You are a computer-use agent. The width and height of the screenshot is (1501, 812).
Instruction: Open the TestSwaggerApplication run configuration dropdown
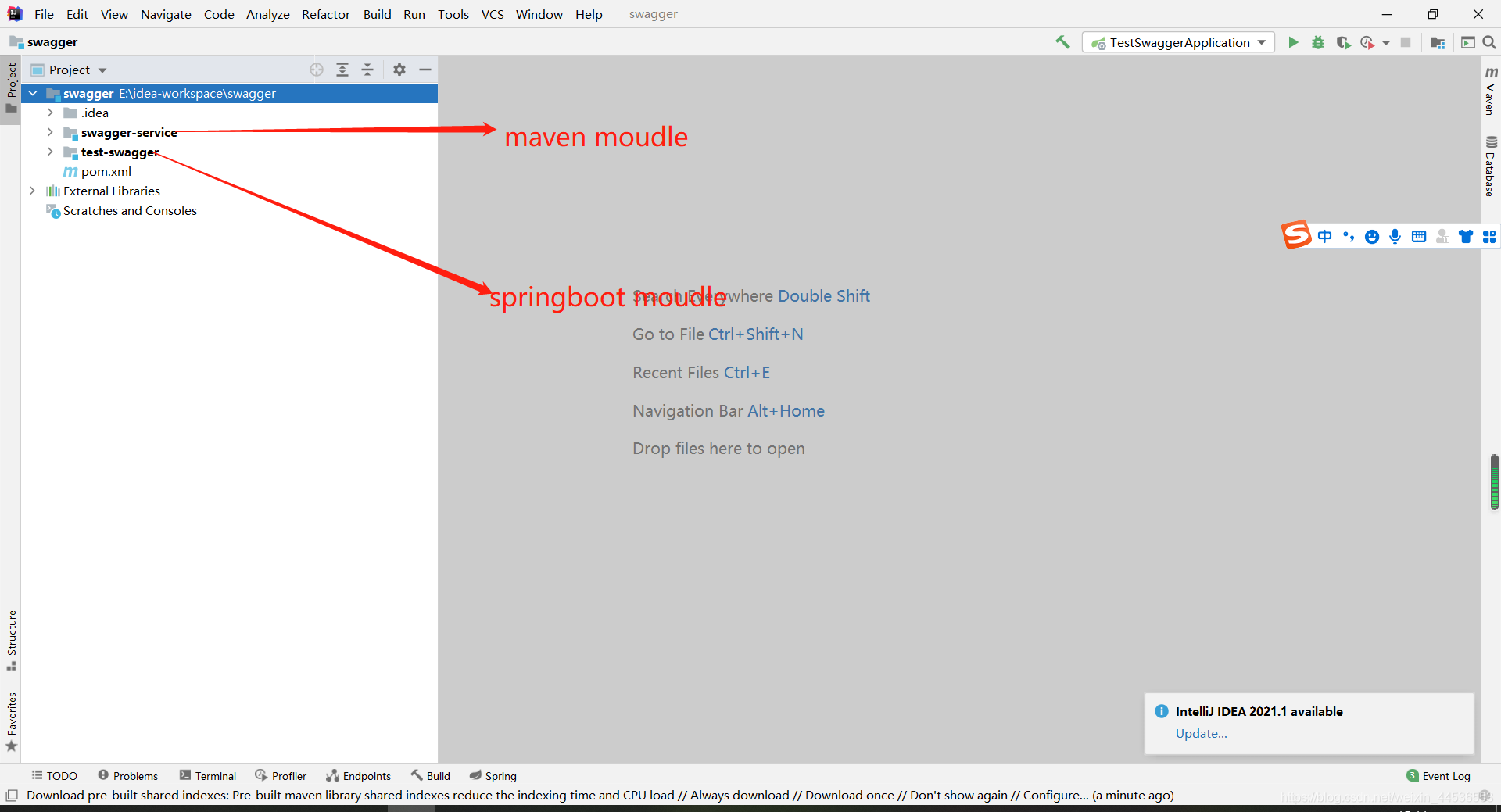pyautogui.click(x=1178, y=42)
